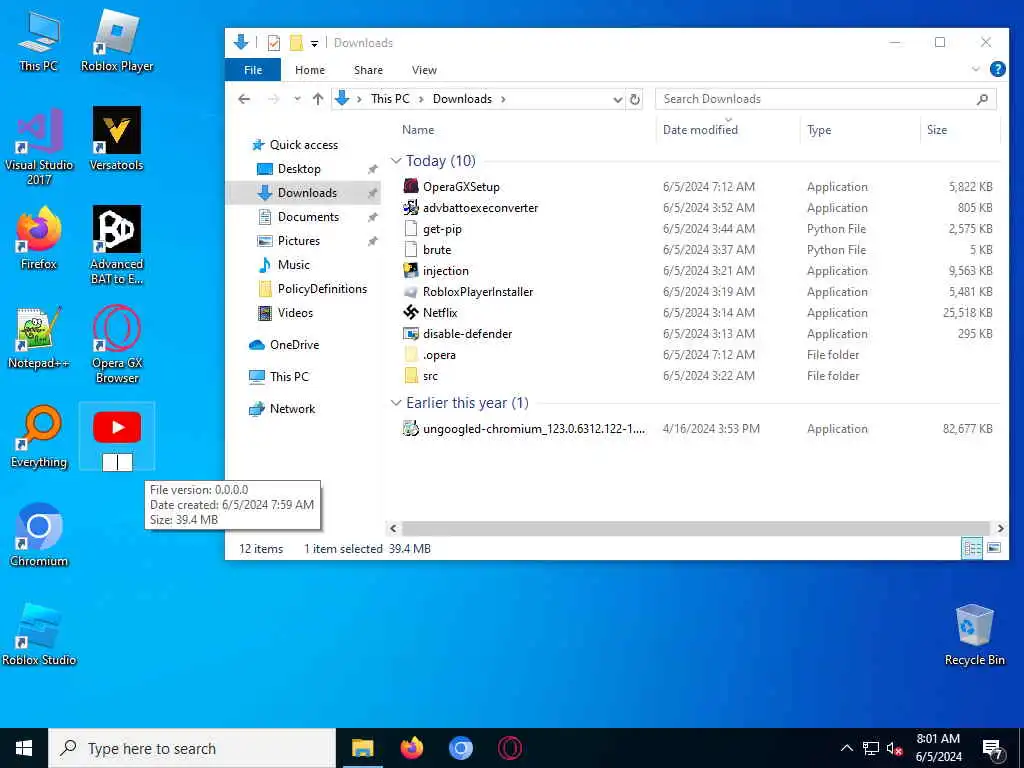The height and width of the screenshot is (768, 1024).
Task: Switch to large thumbnails view
Action: coord(993,548)
